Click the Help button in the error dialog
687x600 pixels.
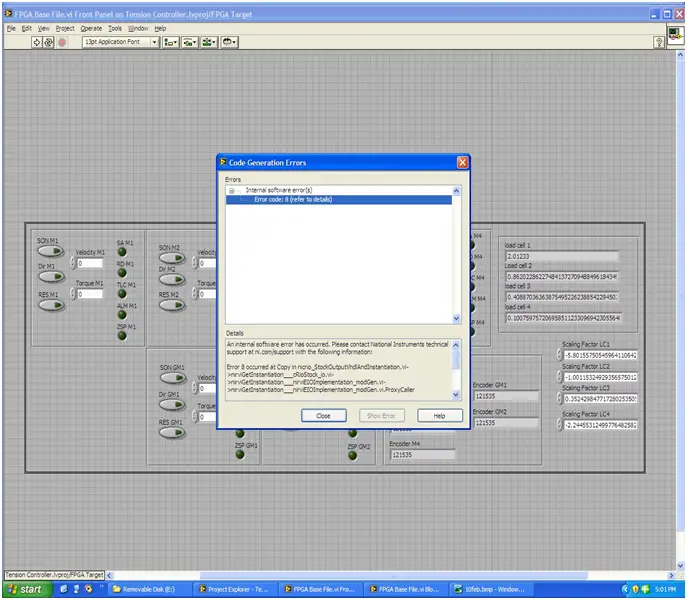pos(439,415)
